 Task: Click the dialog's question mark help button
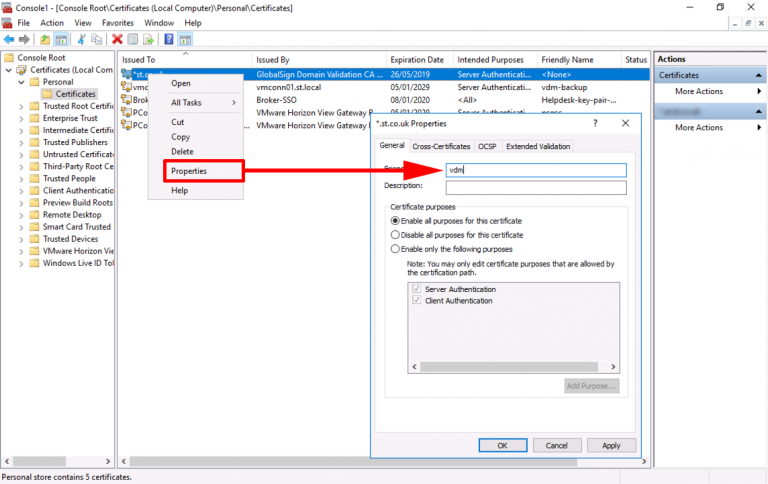click(595, 123)
